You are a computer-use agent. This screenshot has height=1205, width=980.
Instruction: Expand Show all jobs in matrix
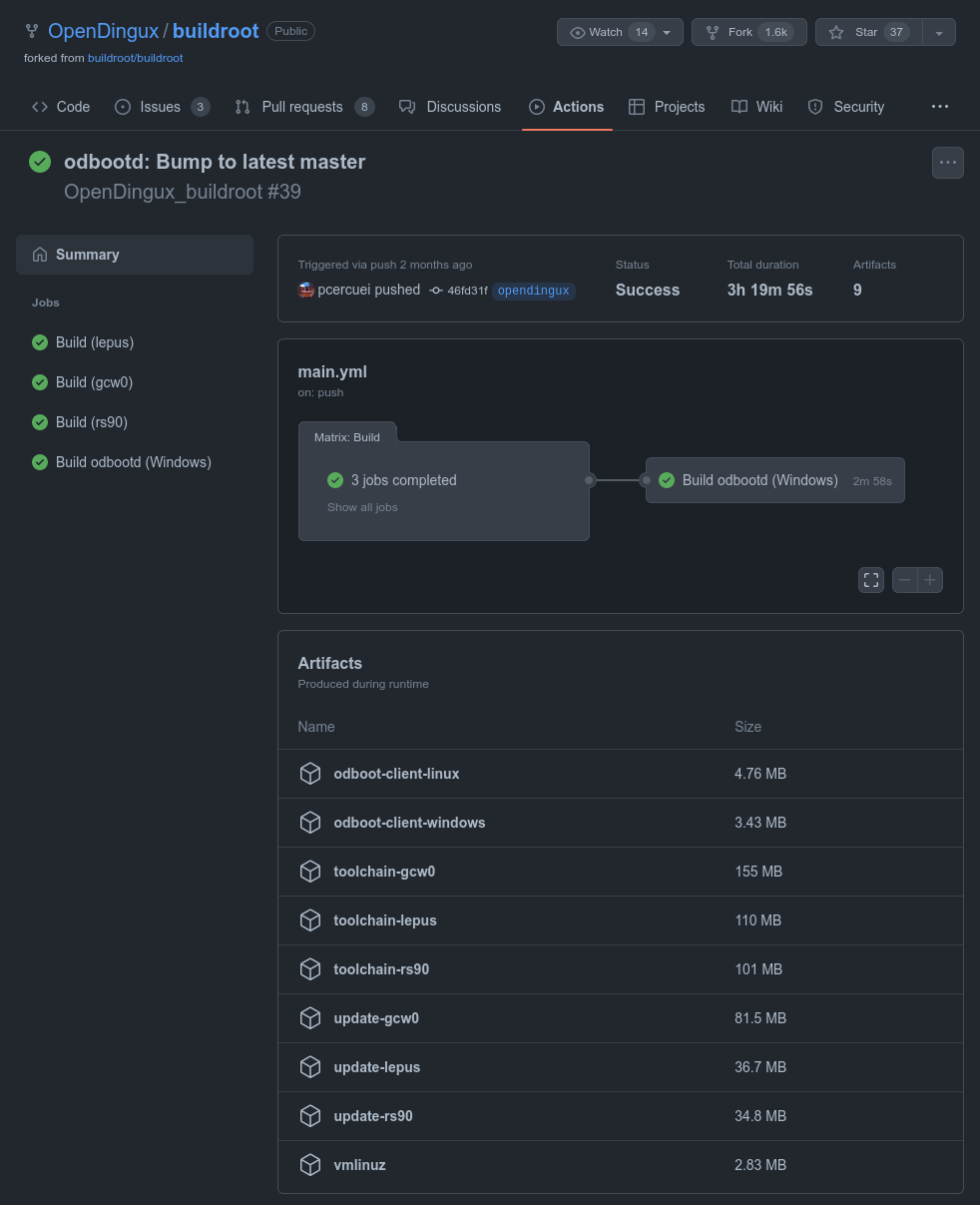click(x=362, y=507)
